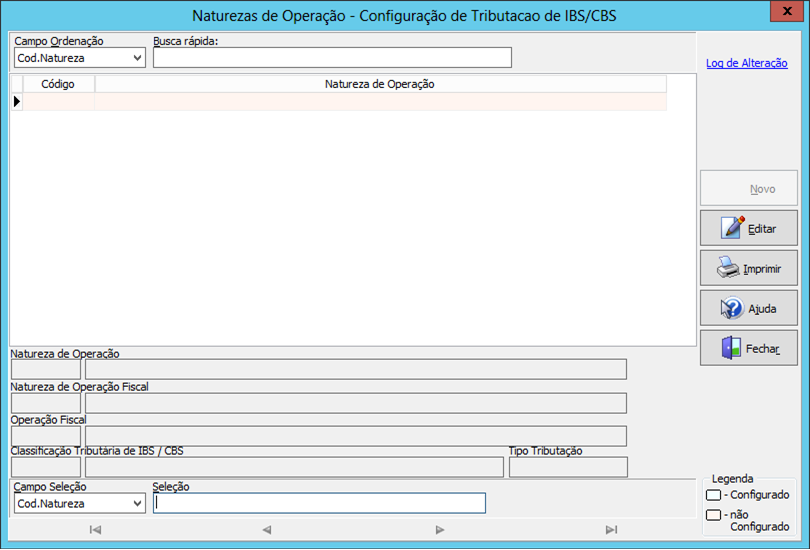
Task: Go to next record navigation arrow
Action: (440, 530)
